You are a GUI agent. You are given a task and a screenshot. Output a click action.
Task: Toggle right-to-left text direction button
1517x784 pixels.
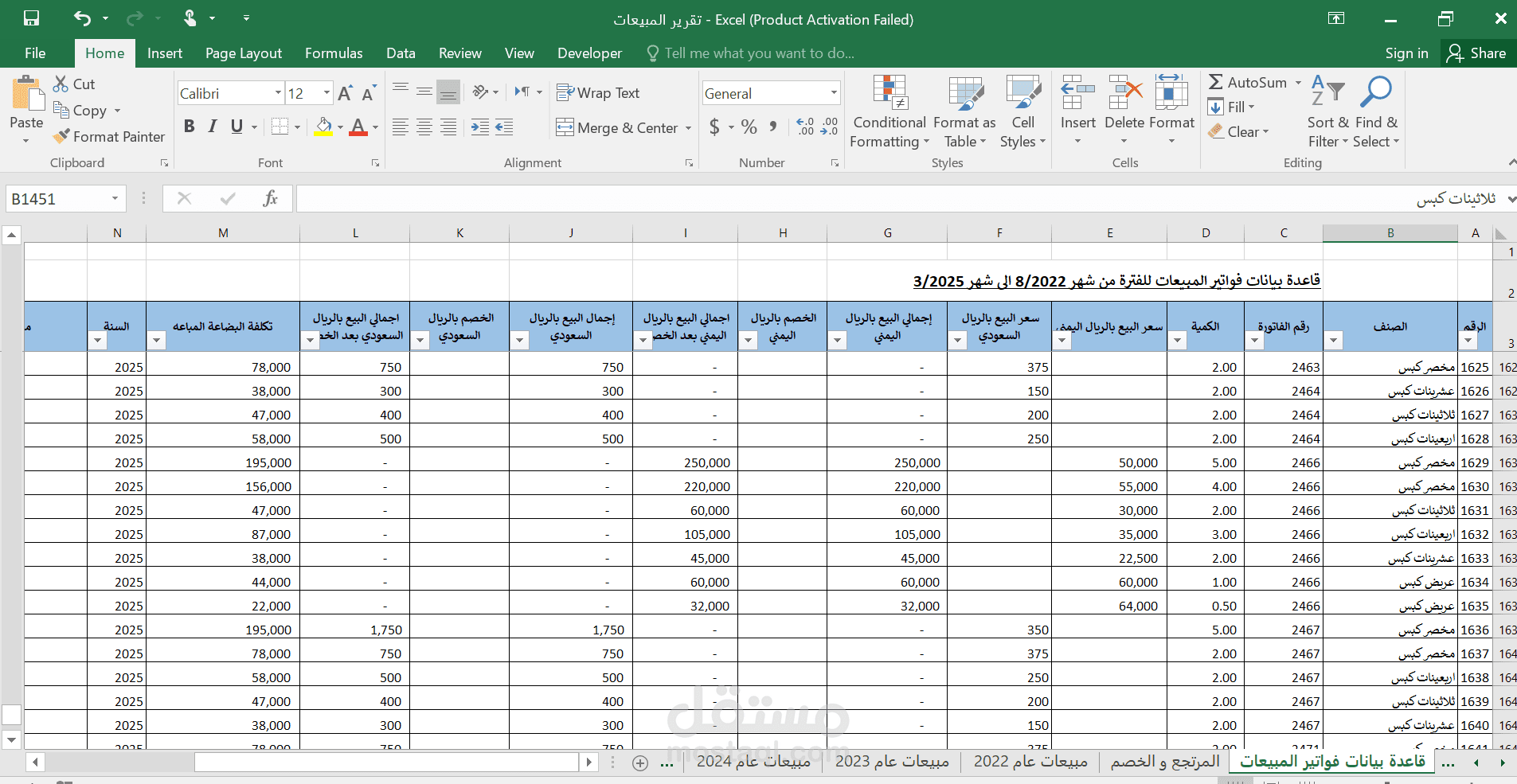pos(522,92)
